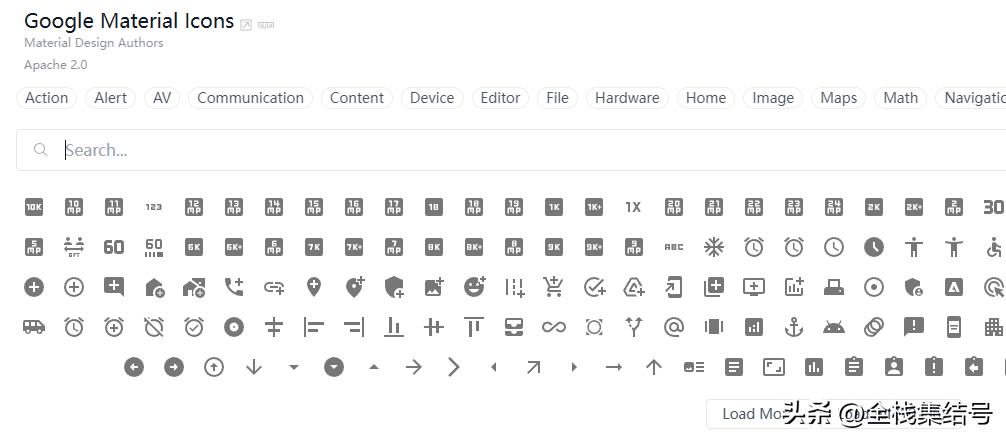
Task: Select the snowflake AC unit icon
Action: (x=713, y=247)
